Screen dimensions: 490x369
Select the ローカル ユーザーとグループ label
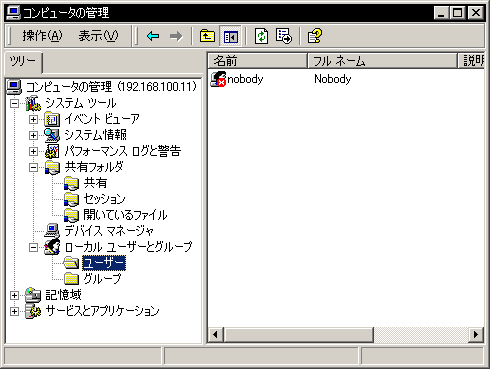128,247
